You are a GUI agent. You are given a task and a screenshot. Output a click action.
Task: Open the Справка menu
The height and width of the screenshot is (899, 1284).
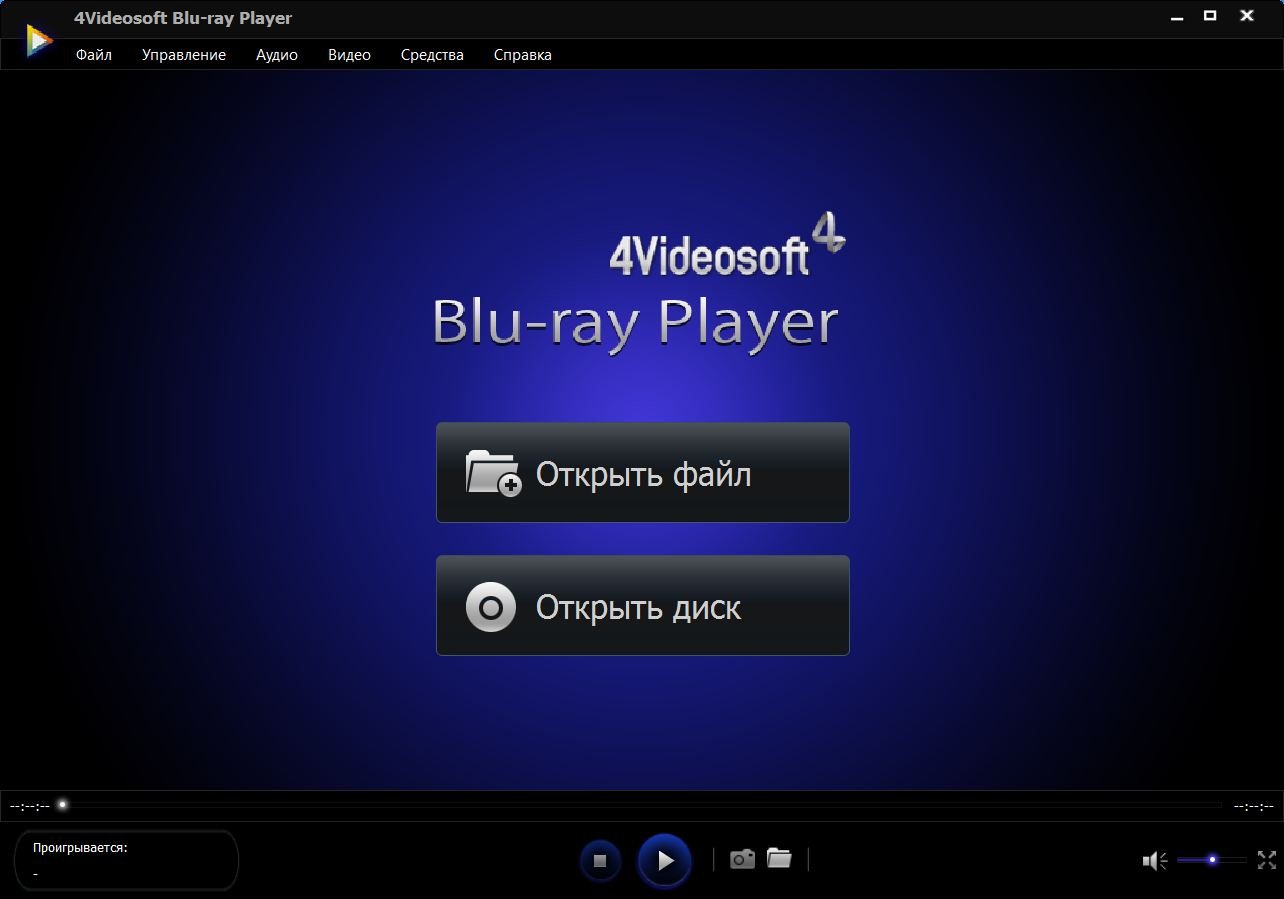[523, 55]
